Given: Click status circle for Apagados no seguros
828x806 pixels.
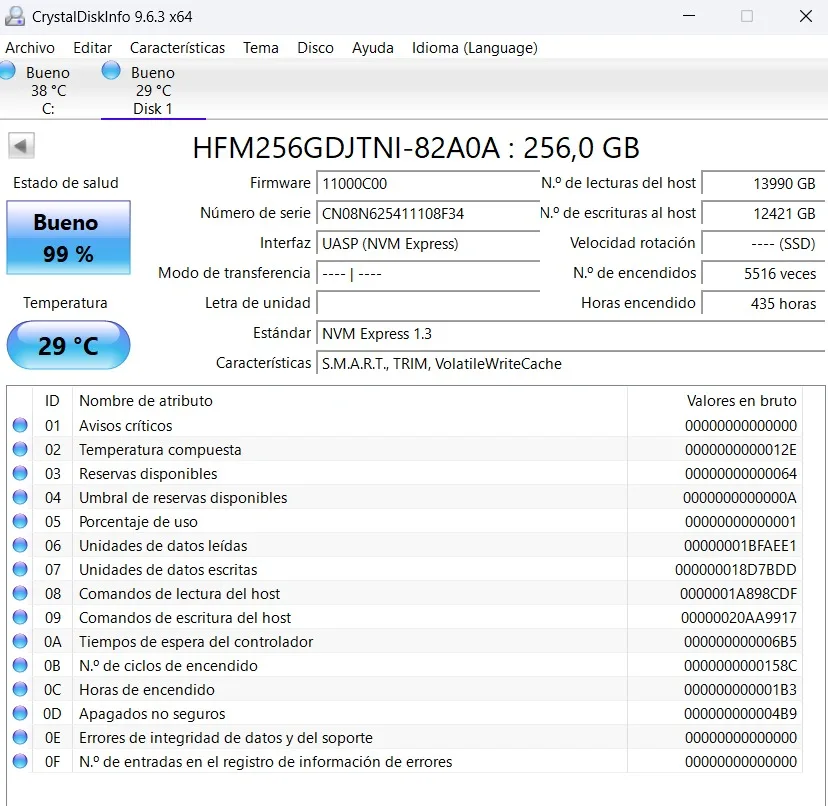Looking at the screenshot, I should tap(20, 714).
